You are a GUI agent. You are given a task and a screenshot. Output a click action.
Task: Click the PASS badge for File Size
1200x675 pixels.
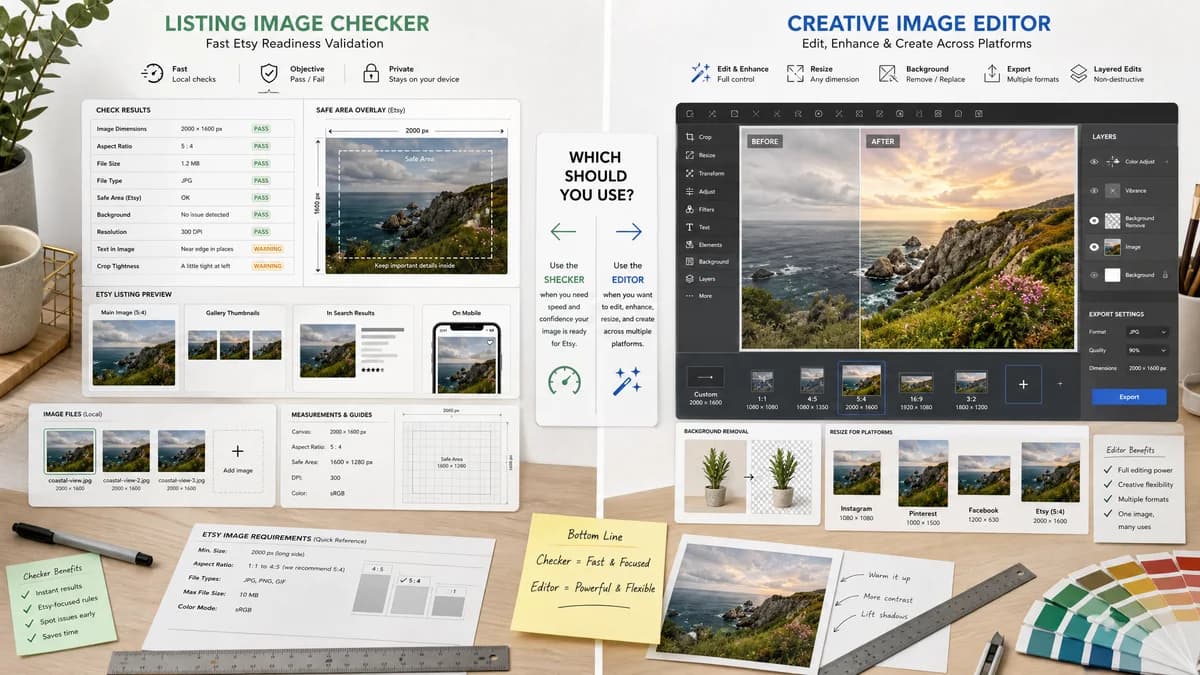coord(261,162)
